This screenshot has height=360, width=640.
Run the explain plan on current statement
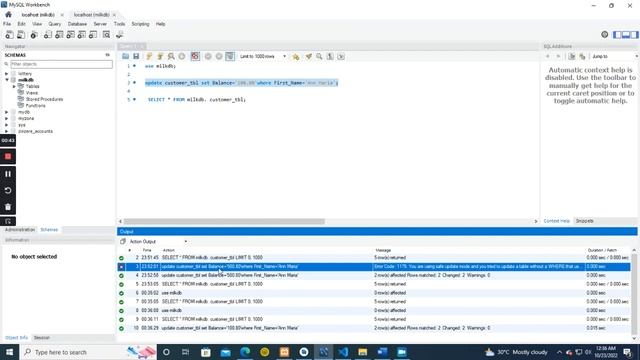pyautogui.click(x=171, y=56)
